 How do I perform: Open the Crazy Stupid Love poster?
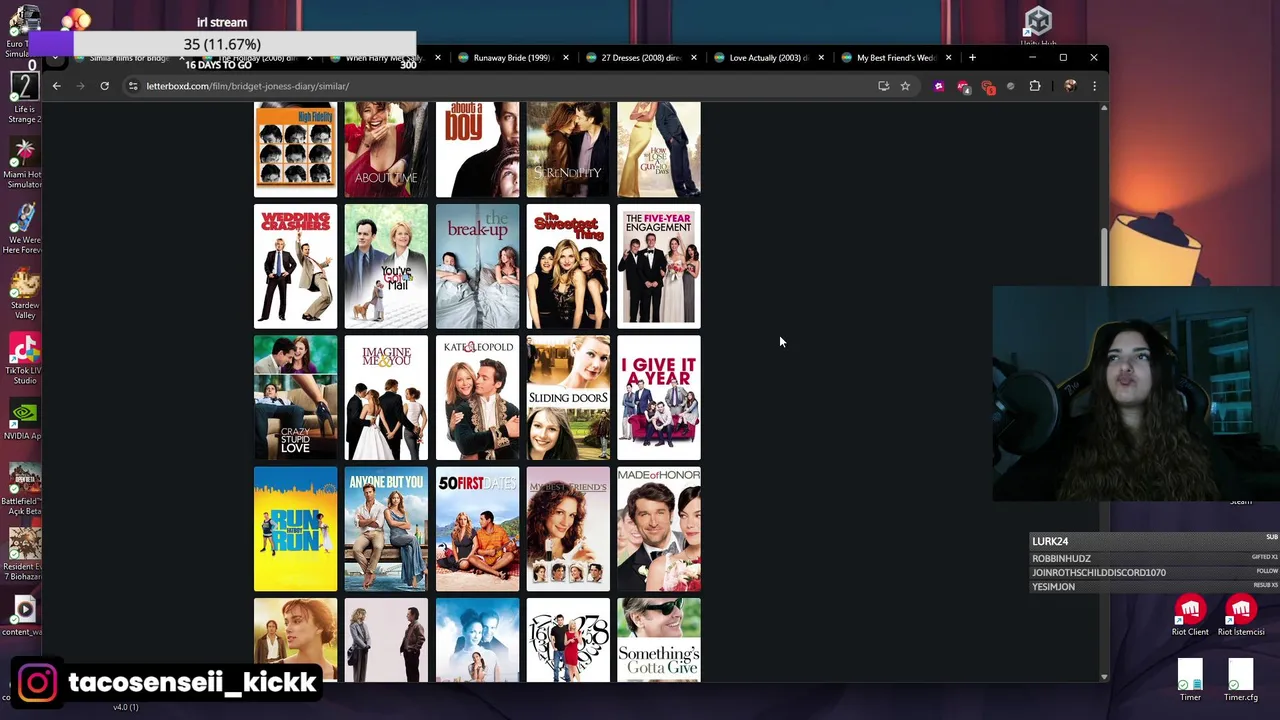tap(295, 397)
